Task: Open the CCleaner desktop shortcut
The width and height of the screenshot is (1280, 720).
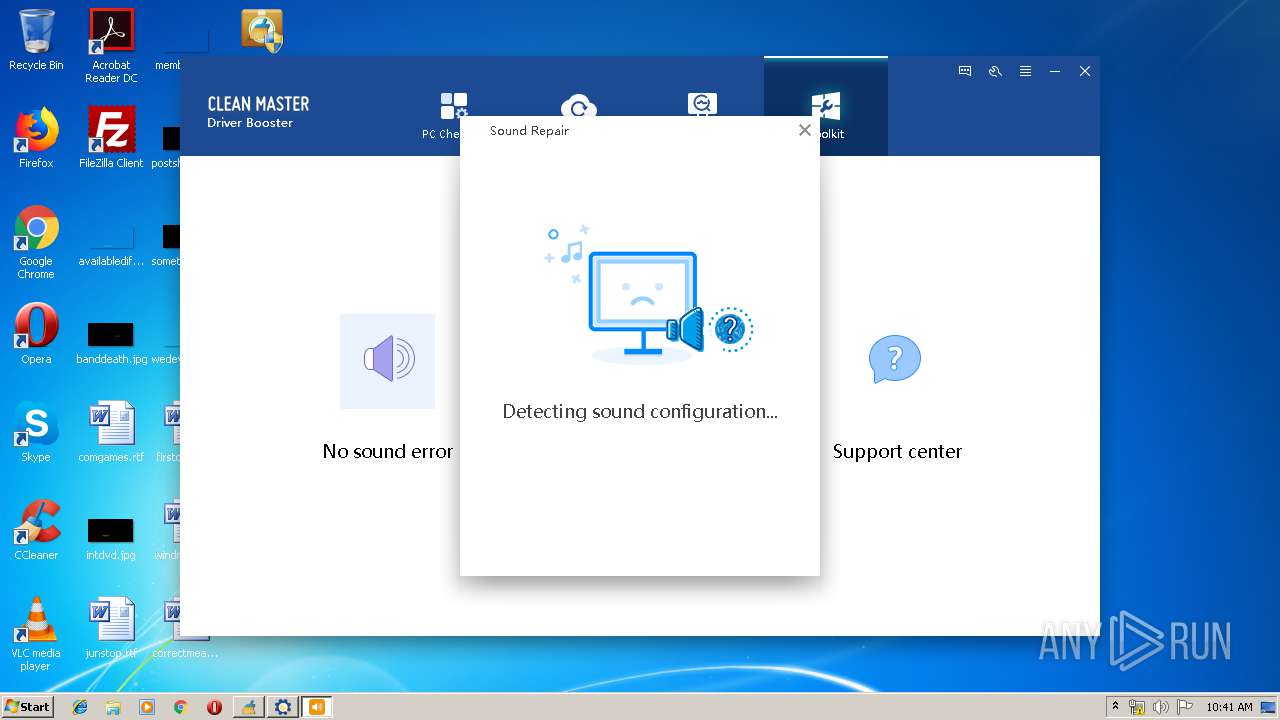Action: click(x=36, y=530)
